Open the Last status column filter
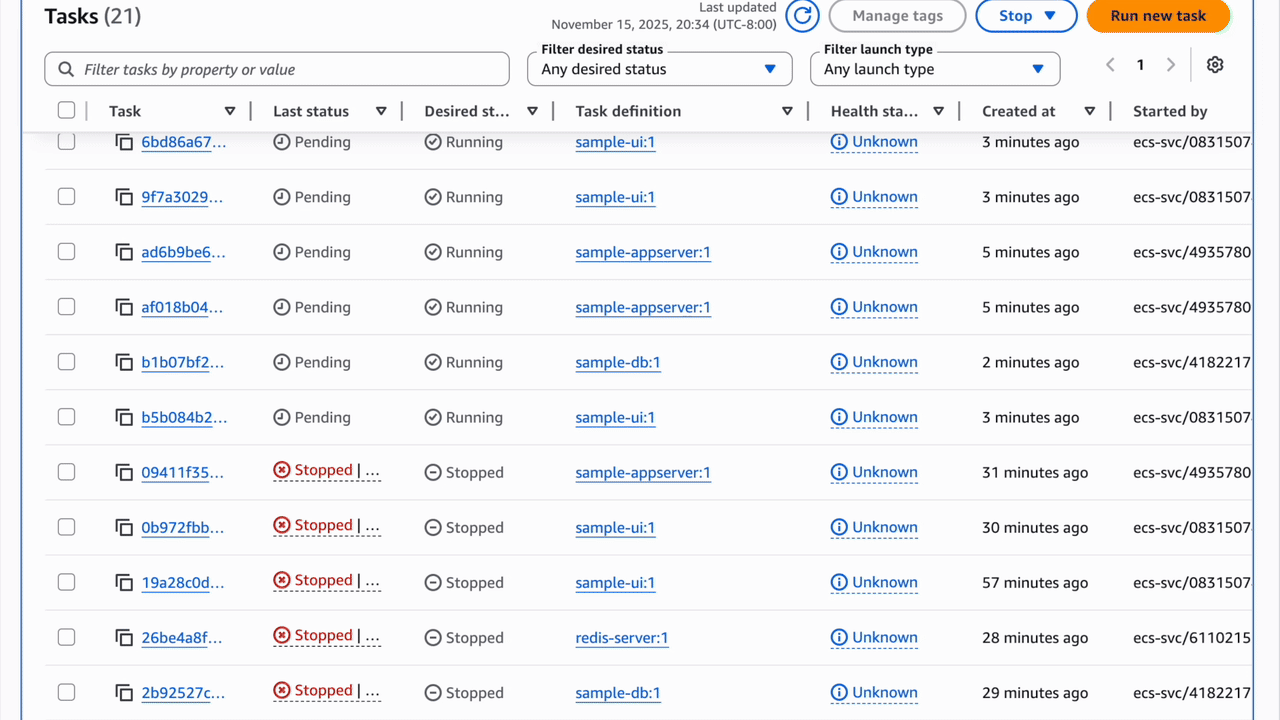 [x=381, y=111]
